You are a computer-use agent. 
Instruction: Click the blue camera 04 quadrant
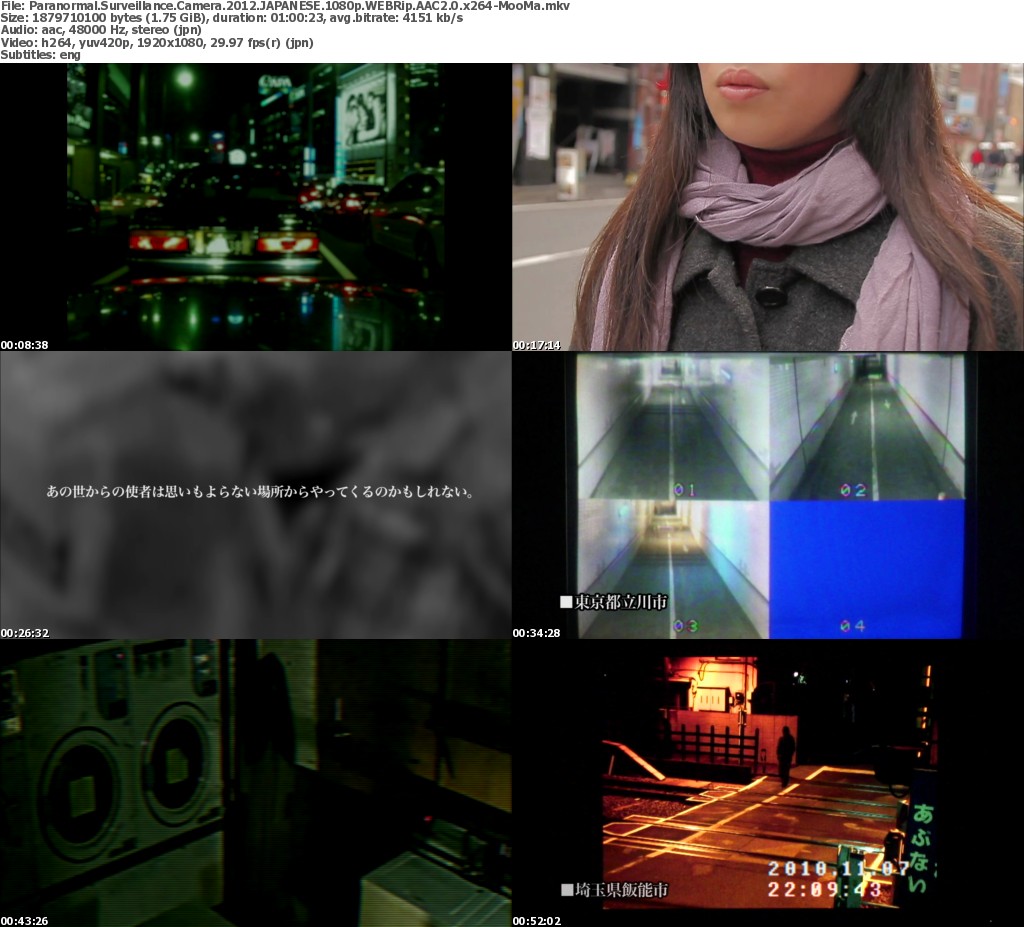click(x=866, y=568)
